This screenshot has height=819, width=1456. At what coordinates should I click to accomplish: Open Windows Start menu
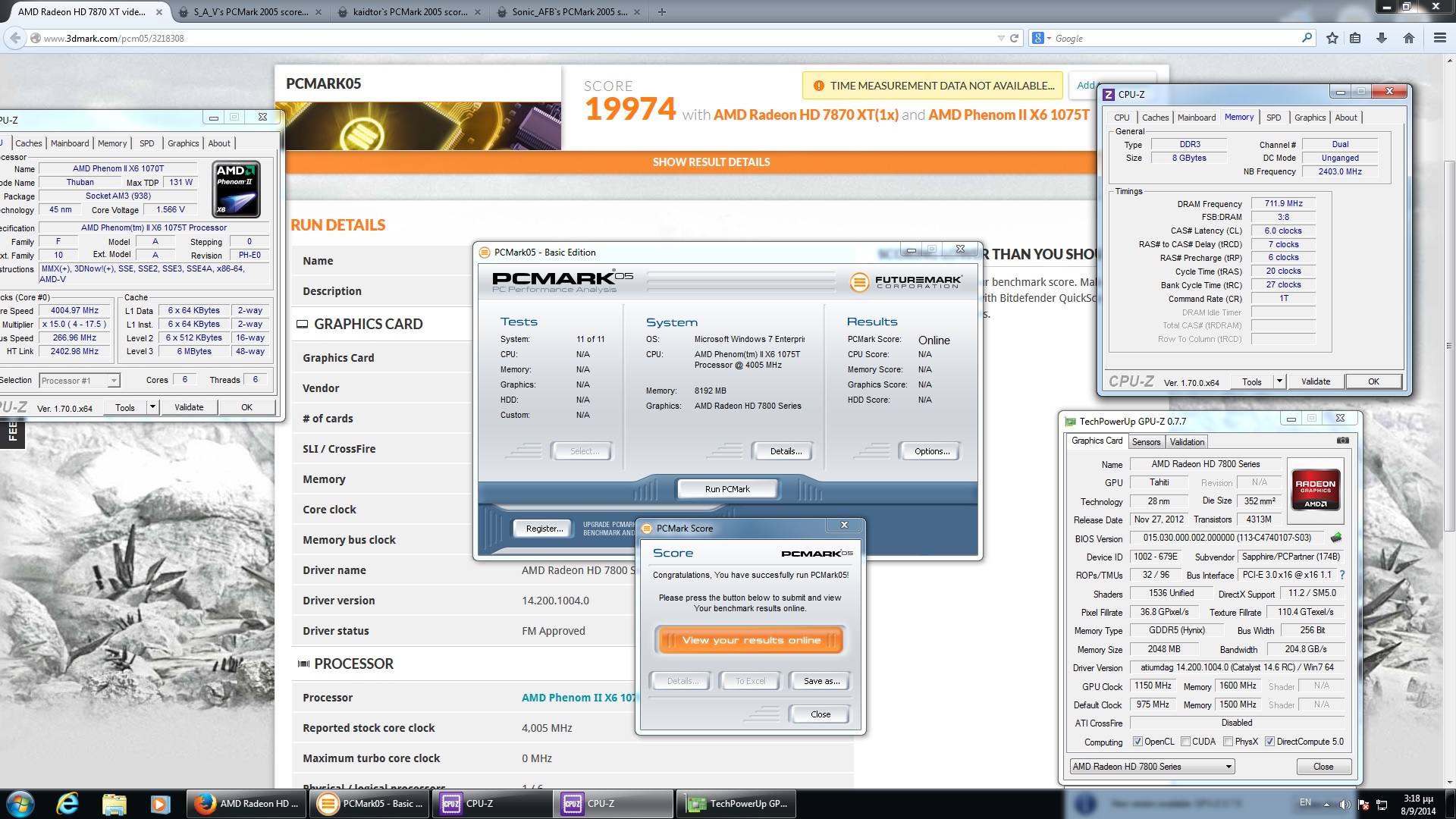(x=20, y=804)
